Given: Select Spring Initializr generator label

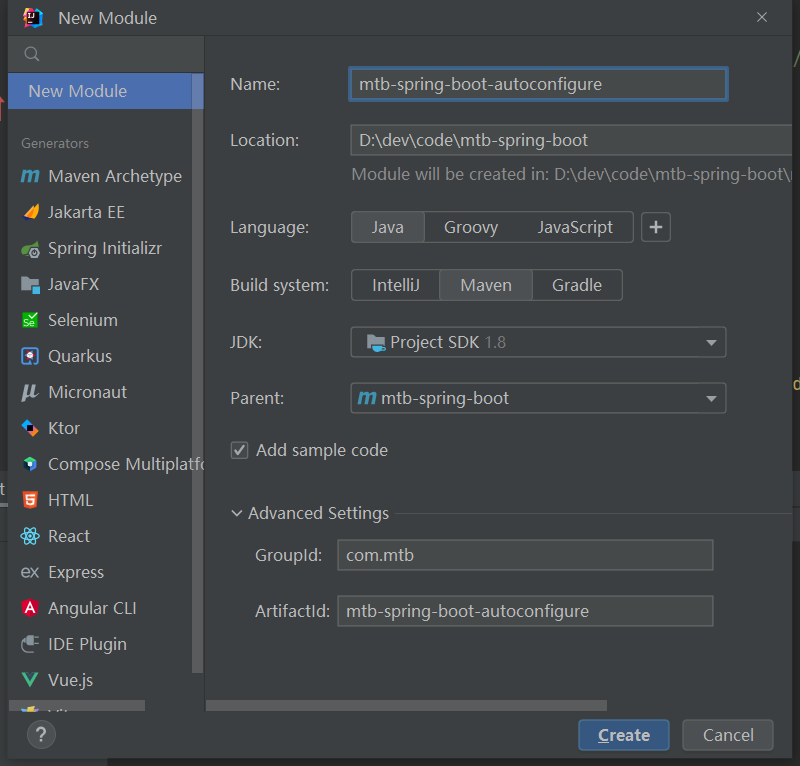Looking at the screenshot, I should click(x=105, y=249).
